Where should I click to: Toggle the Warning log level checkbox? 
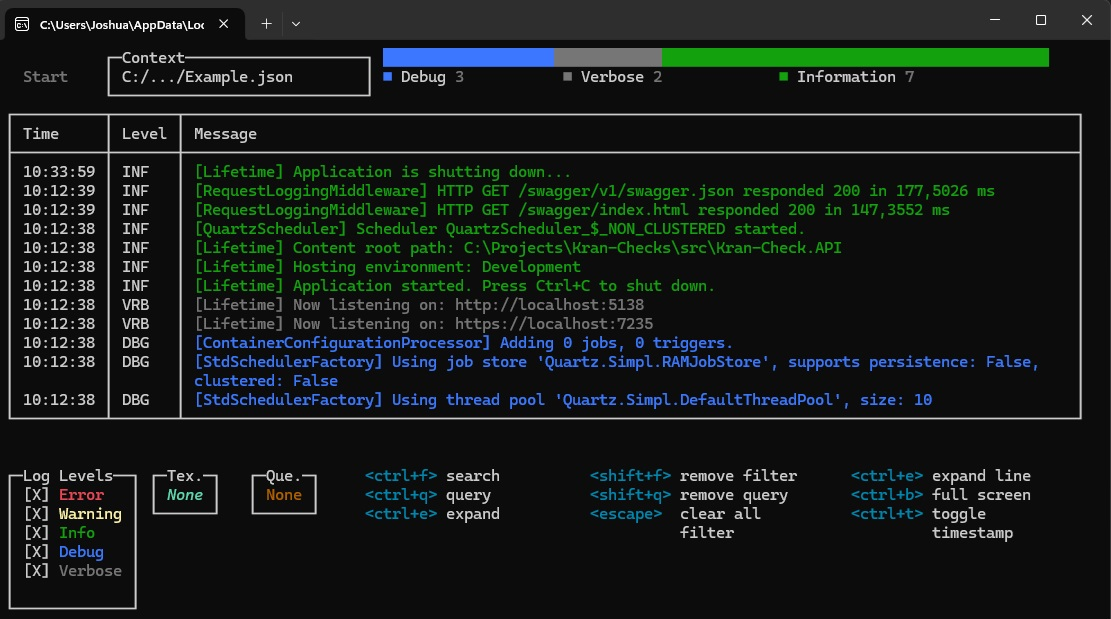pyautogui.click(x=36, y=514)
